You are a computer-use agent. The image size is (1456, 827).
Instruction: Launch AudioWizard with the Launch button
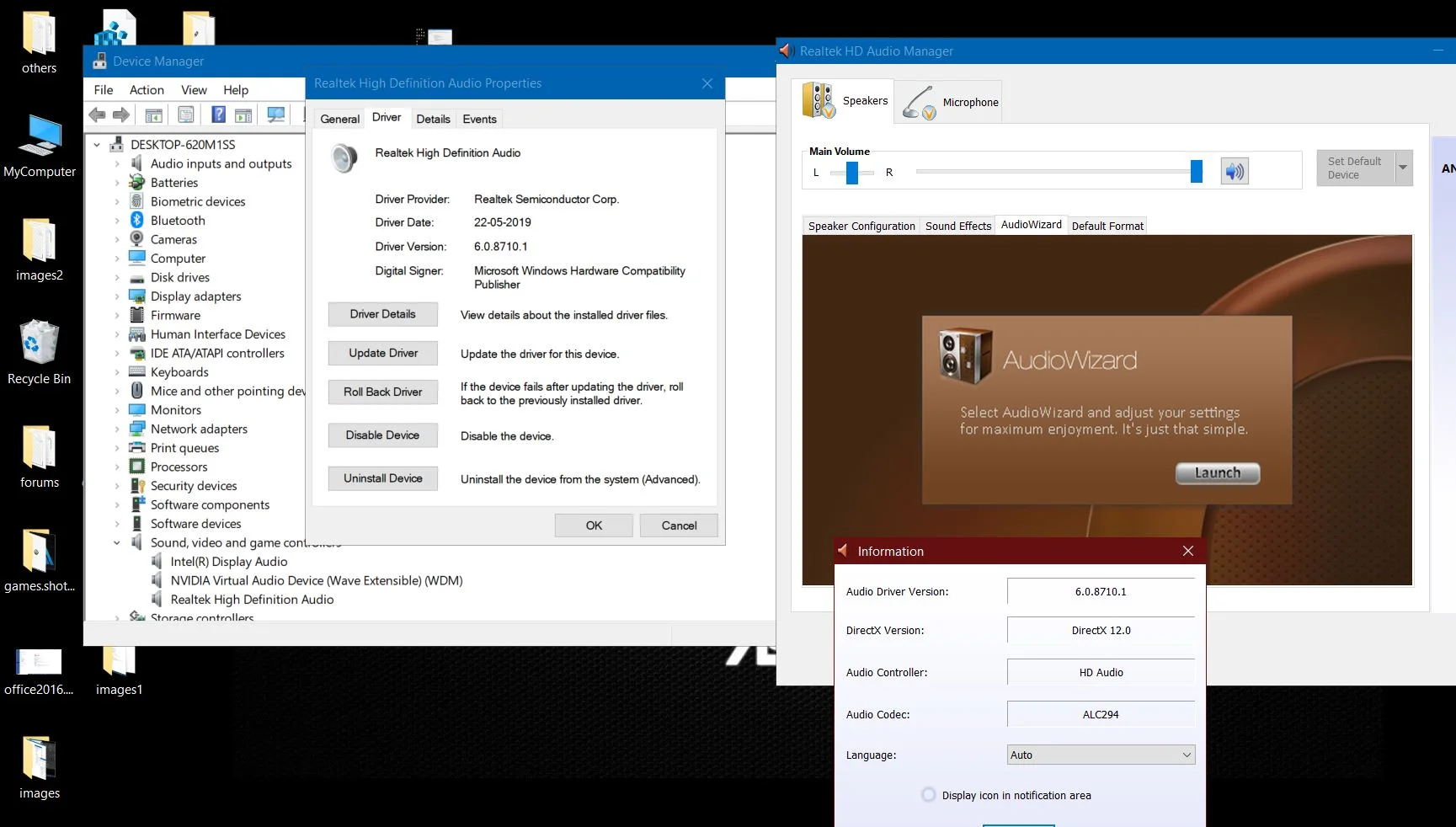click(x=1218, y=473)
